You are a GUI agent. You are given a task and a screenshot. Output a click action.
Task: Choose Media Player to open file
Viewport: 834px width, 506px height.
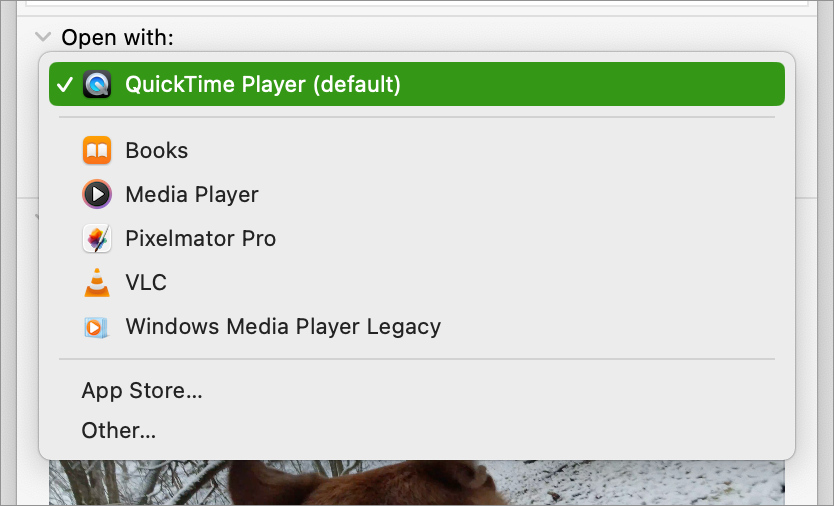[417, 194]
